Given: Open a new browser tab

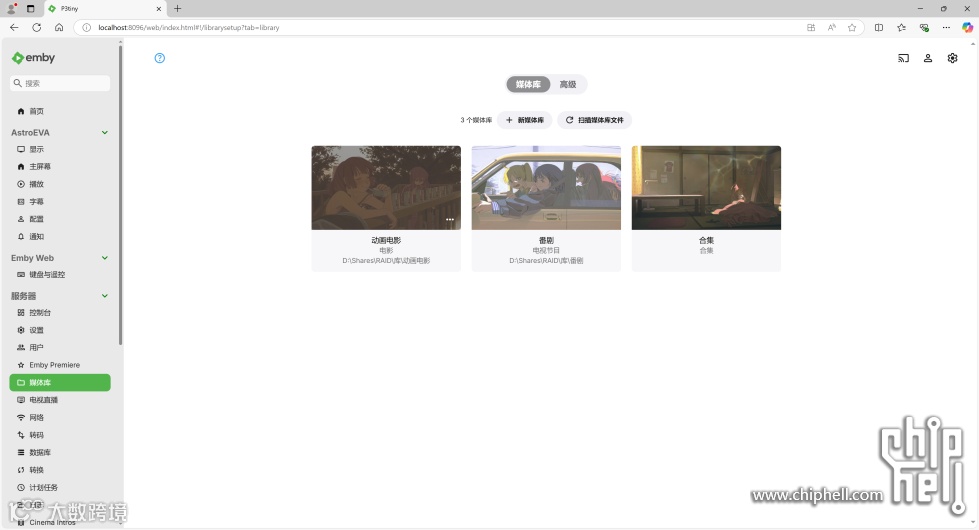Looking at the screenshot, I should 177,9.
